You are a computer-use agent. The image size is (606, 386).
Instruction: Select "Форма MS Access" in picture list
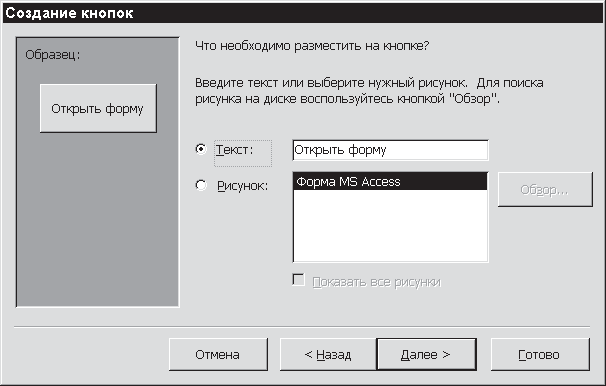[x=390, y=182]
